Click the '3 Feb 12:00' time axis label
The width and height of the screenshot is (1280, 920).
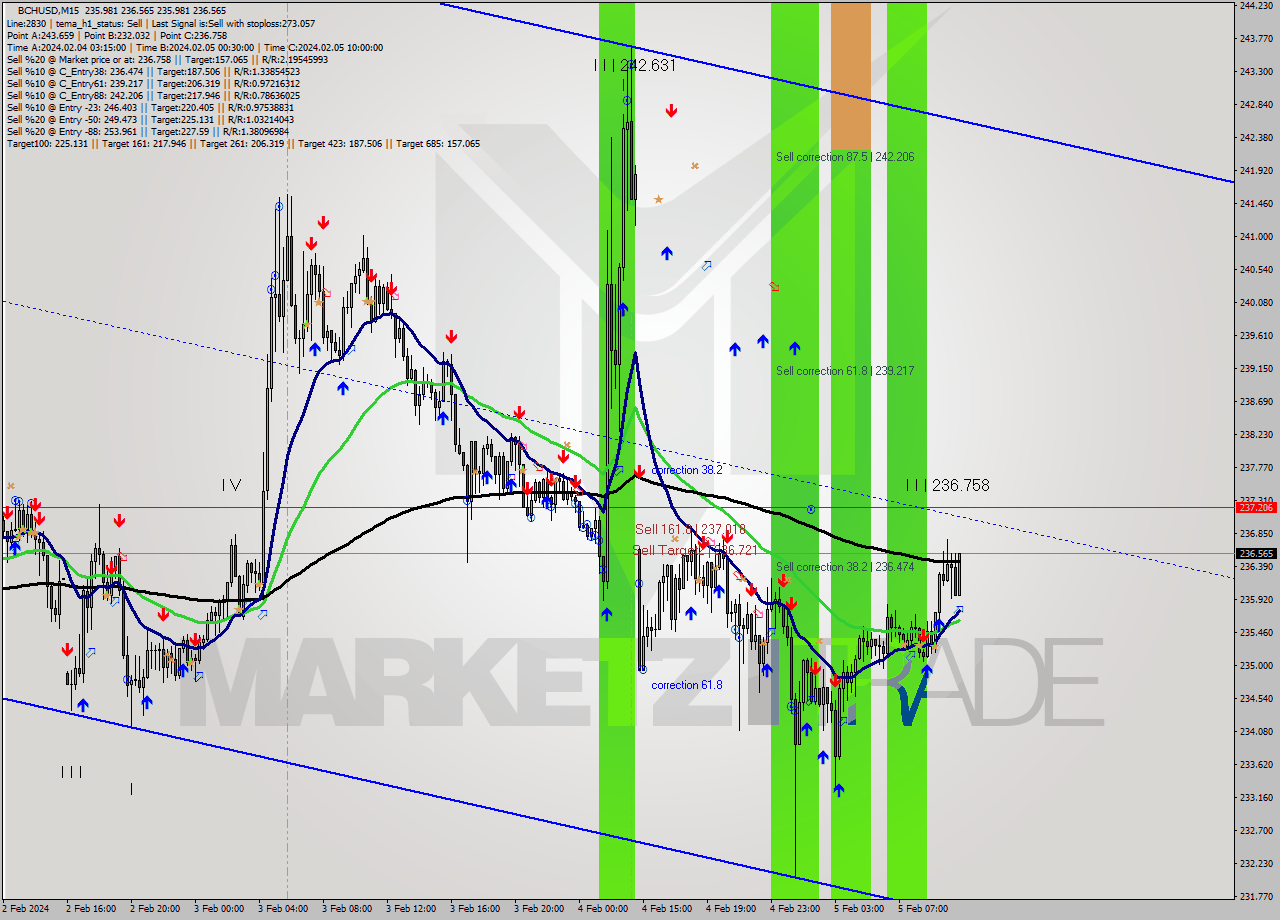411,909
